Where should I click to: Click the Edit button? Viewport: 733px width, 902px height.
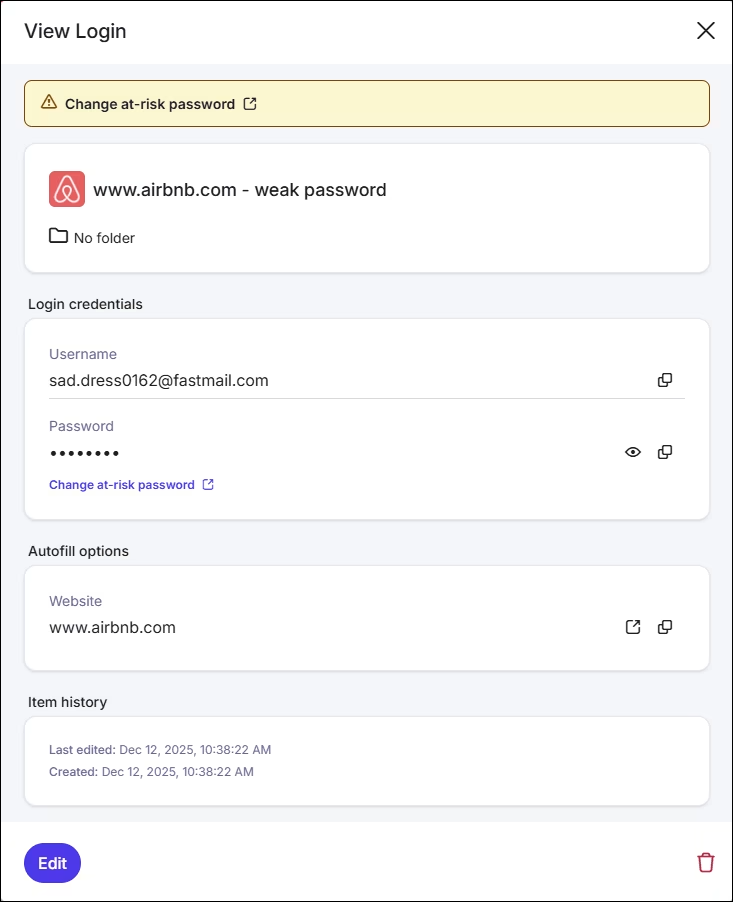52,862
